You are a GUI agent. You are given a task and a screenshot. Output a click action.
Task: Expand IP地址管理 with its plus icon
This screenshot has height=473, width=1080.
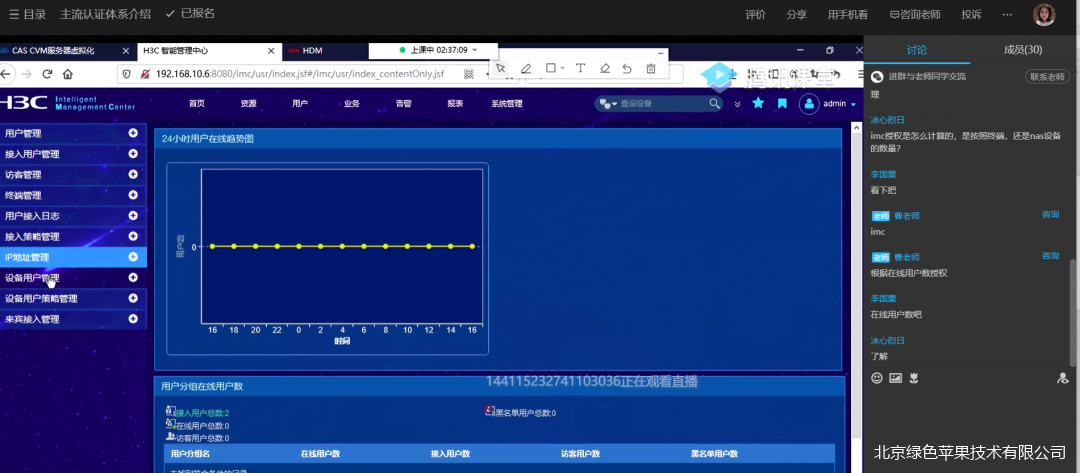coord(133,257)
